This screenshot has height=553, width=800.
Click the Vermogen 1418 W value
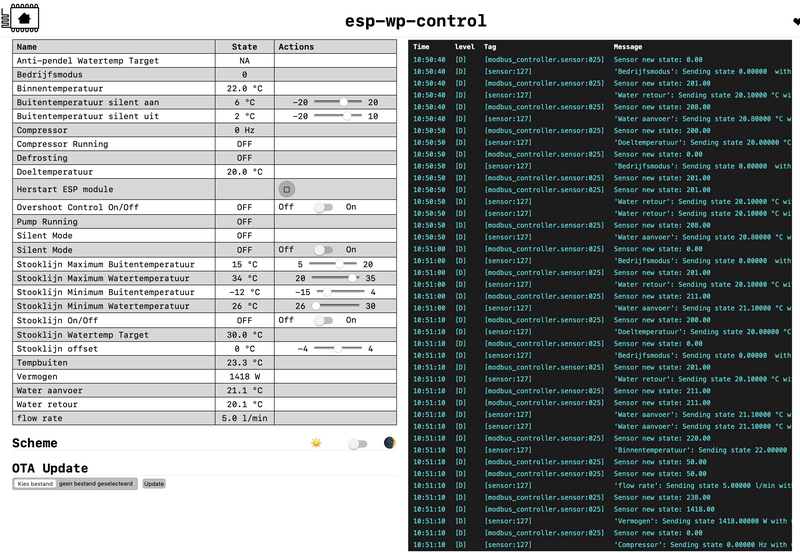tap(244, 376)
